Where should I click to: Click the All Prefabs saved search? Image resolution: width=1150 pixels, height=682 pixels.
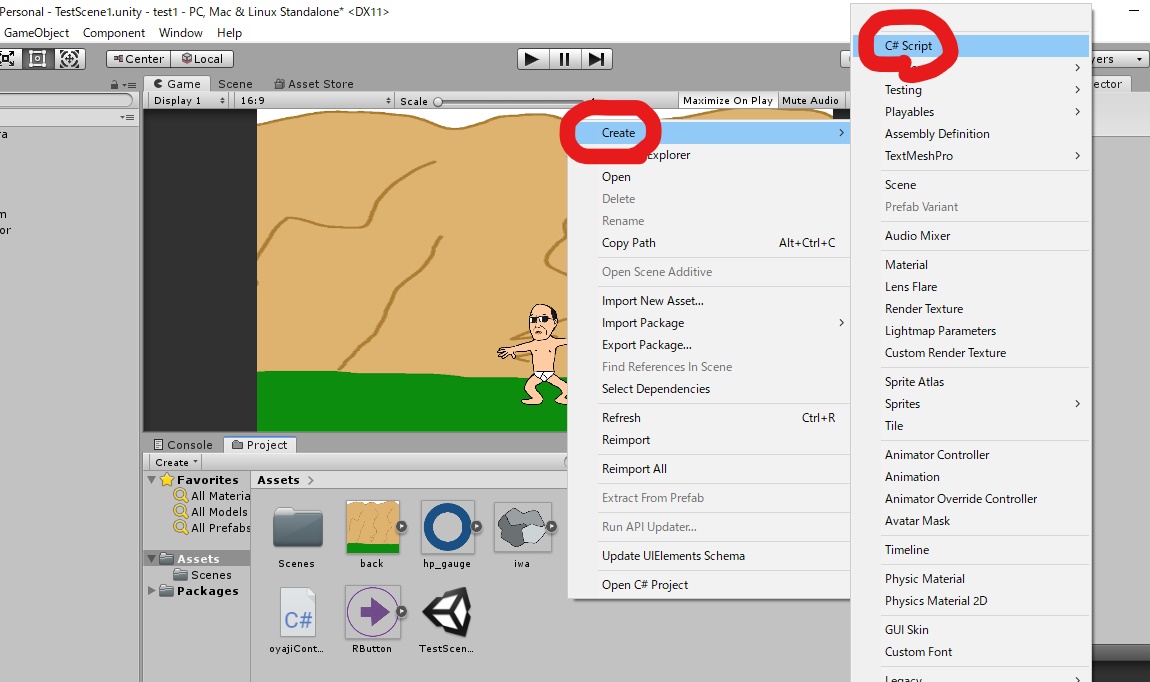point(213,528)
